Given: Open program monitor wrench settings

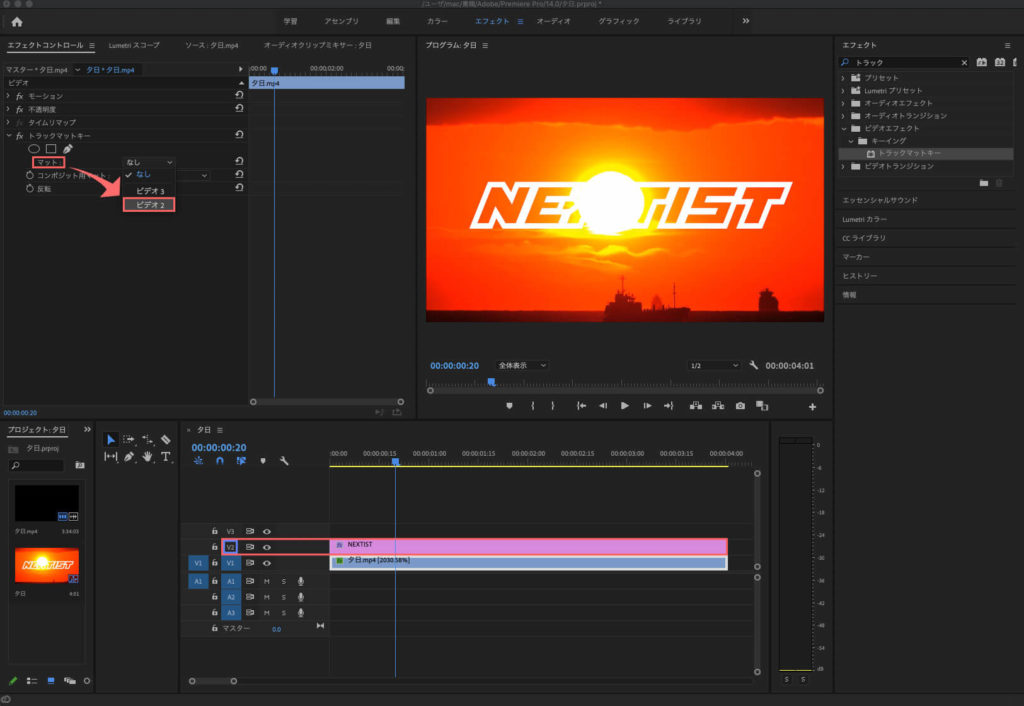Looking at the screenshot, I should coord(754,365).
